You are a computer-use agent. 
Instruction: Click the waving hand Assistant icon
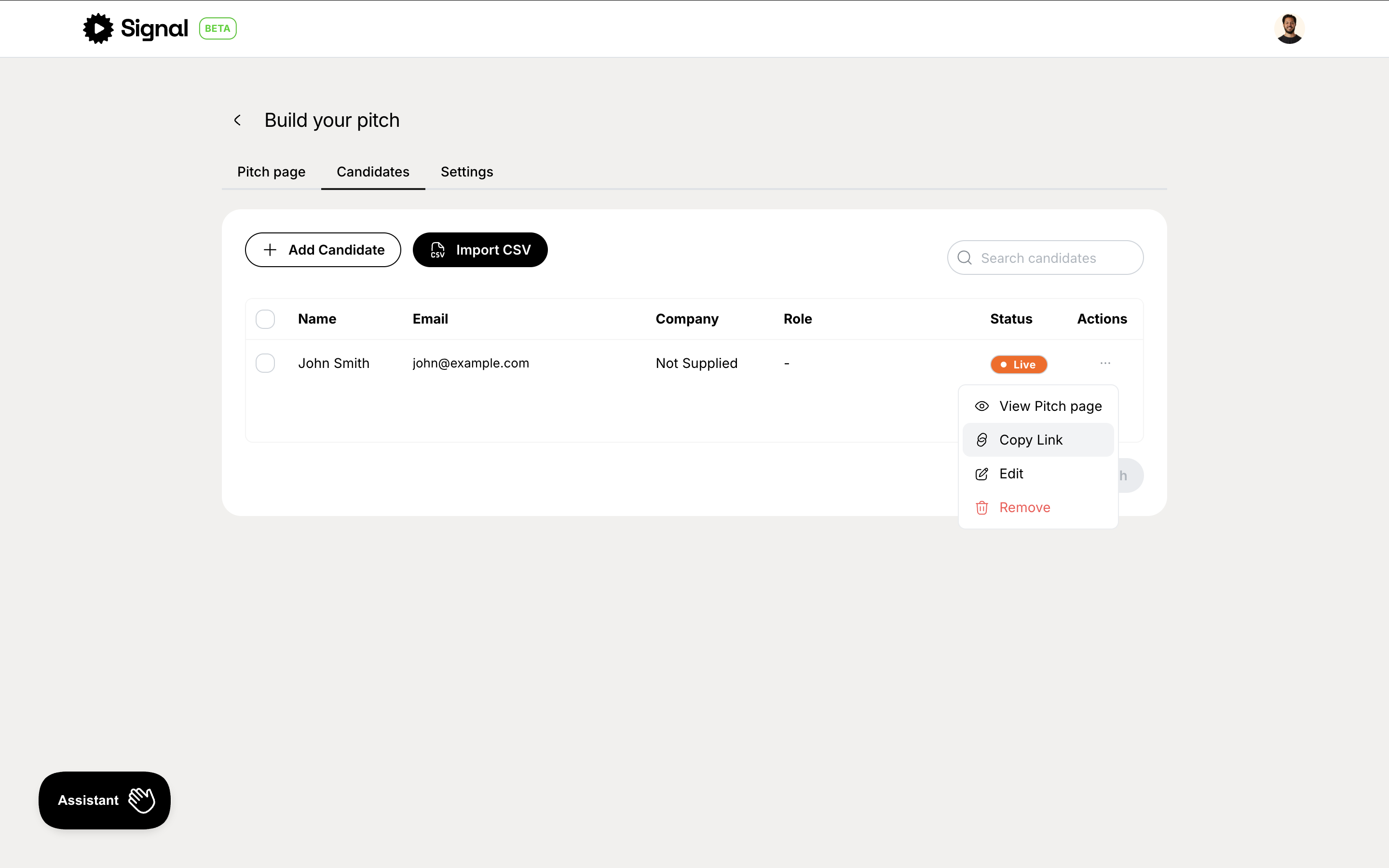[141, 800]
